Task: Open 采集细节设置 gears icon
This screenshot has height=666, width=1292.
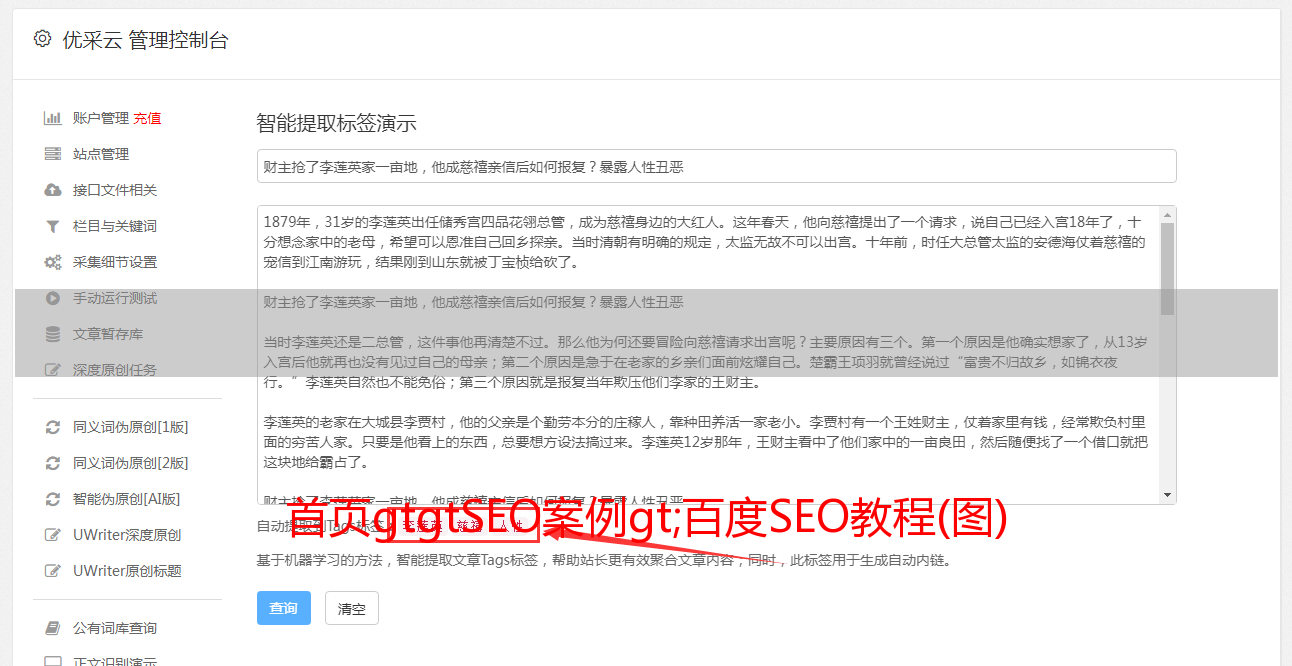Action: [53, 262]
